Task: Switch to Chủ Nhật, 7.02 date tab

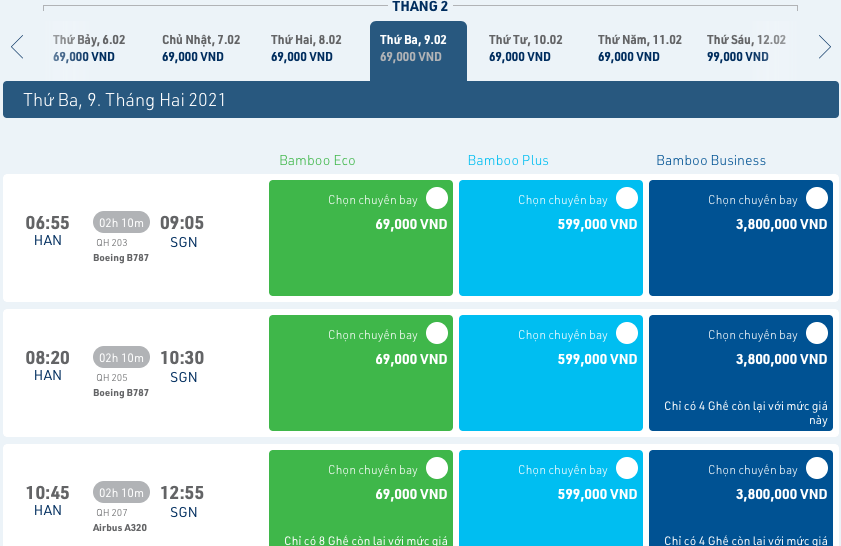Action: [201, 48]
